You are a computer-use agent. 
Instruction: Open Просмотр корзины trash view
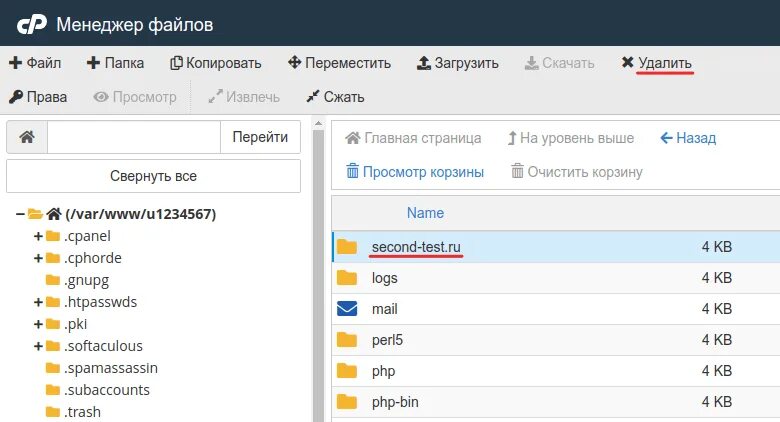point(414,172)
